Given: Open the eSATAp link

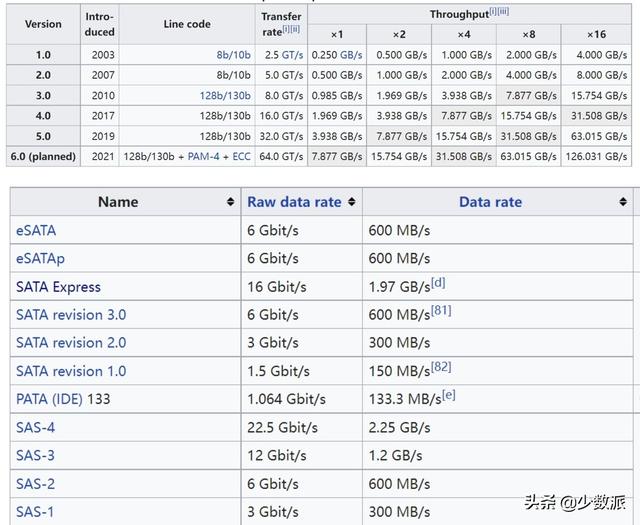Looking at the screenshot, I should point(40,258).
